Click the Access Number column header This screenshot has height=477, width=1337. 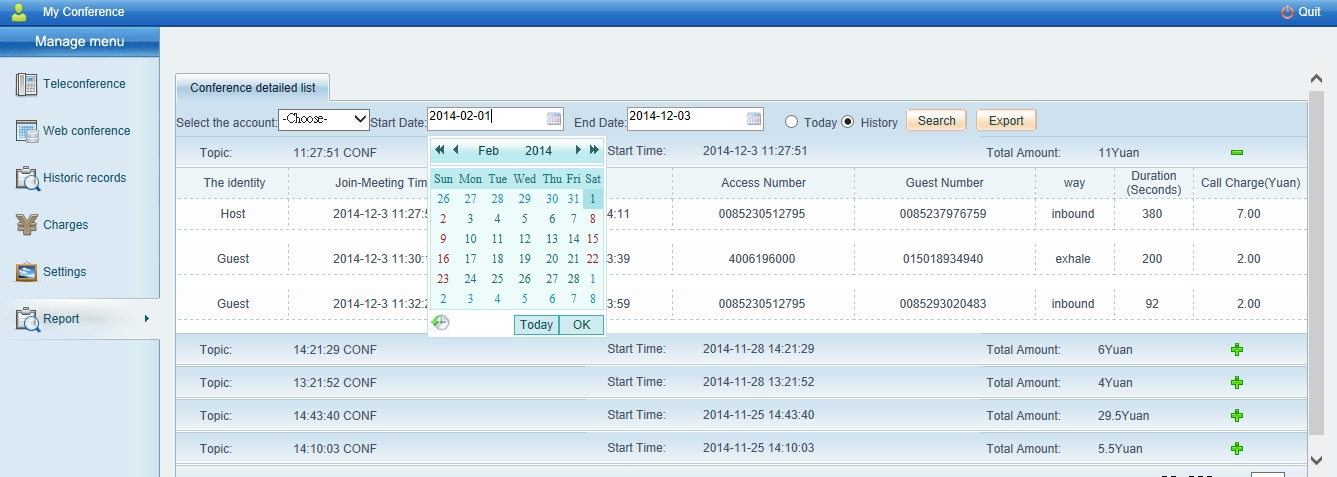click(763, 183)
